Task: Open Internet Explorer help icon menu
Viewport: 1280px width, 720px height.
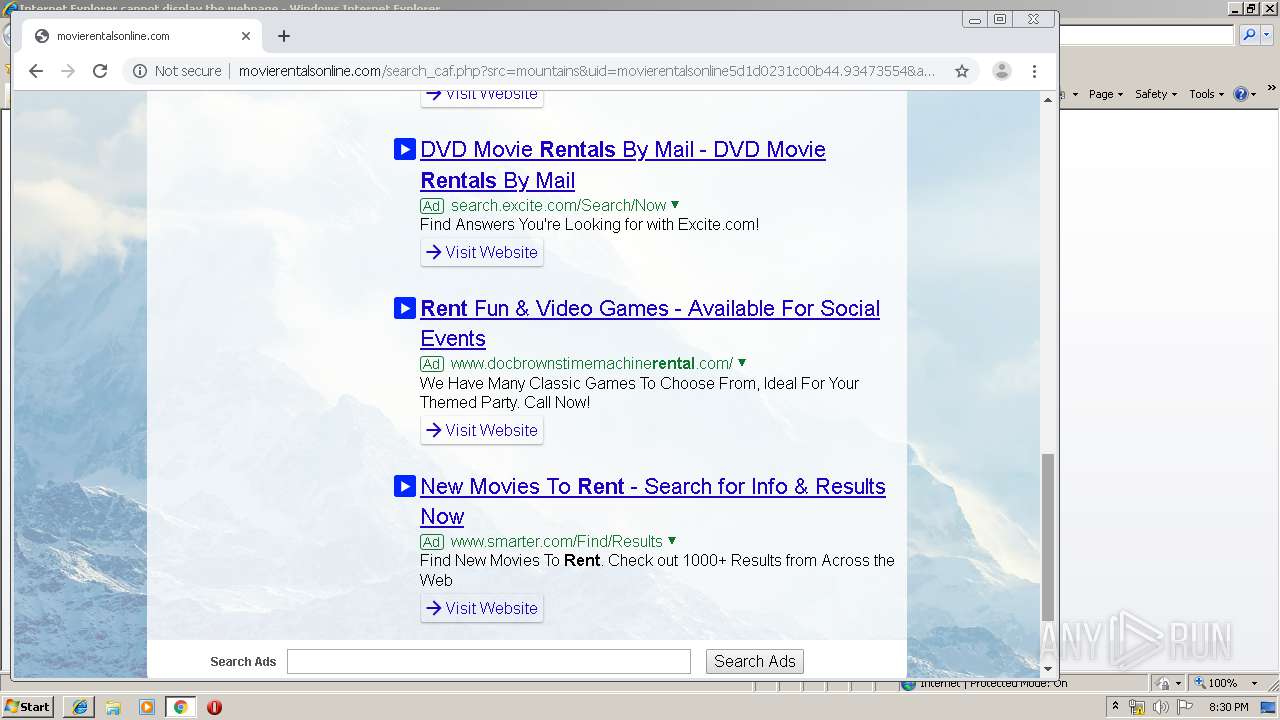Action: (1245, 94)
